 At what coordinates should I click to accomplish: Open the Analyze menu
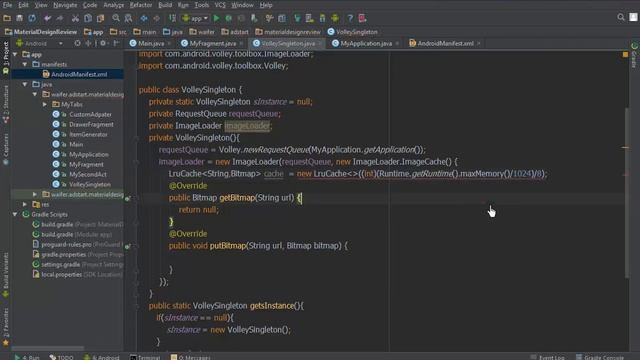(113, 5)
